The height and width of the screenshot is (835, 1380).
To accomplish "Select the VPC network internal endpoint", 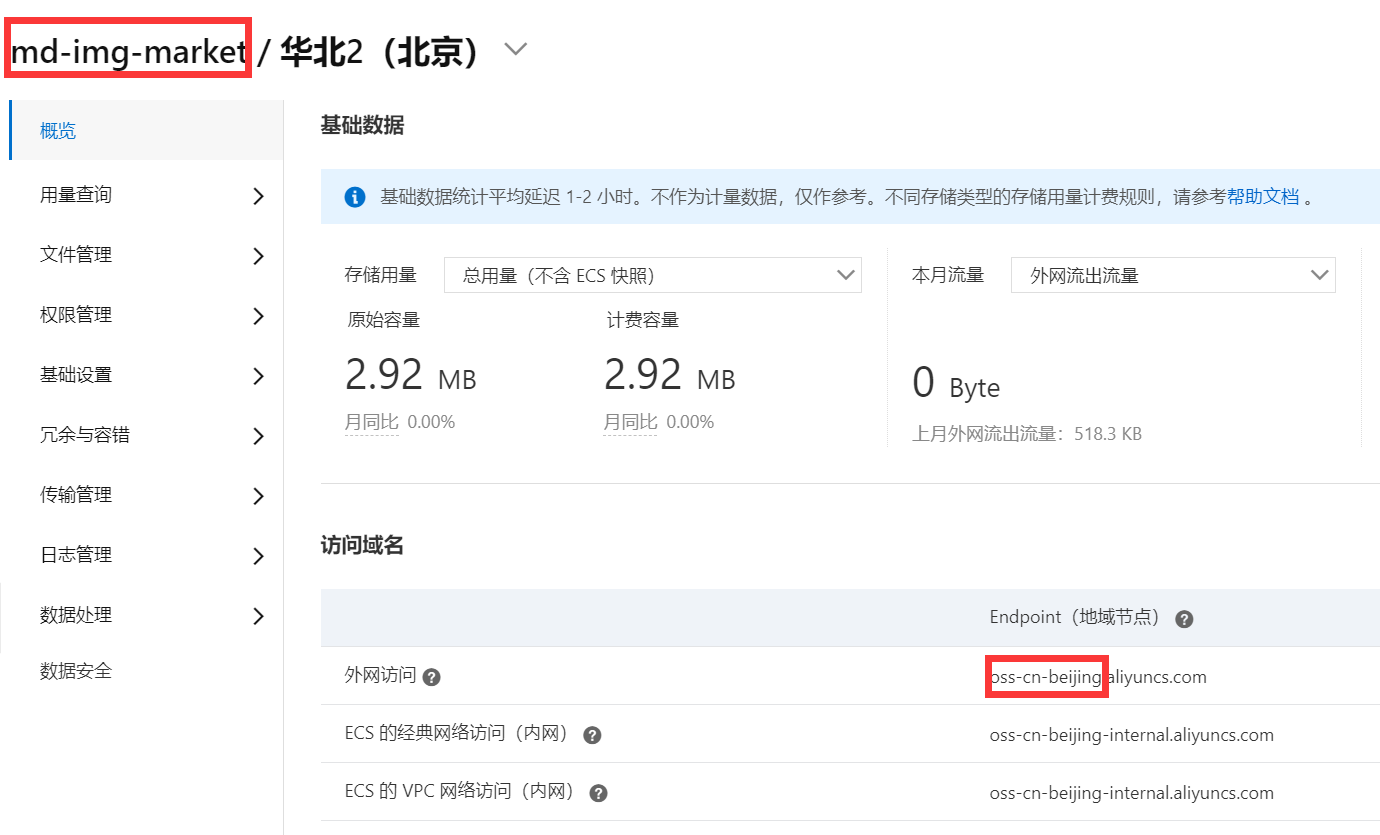I will tap(1132, 793).
